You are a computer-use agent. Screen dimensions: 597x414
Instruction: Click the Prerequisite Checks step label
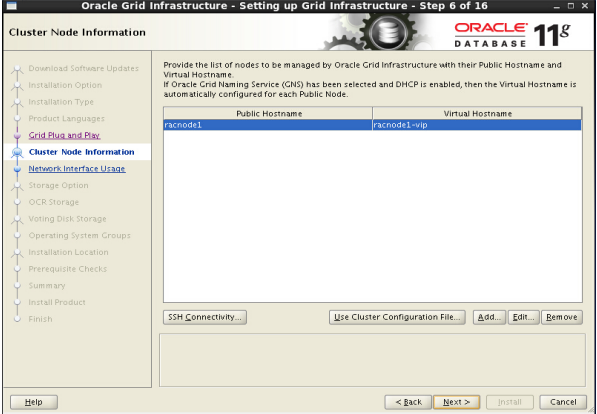tap(68, 269)
